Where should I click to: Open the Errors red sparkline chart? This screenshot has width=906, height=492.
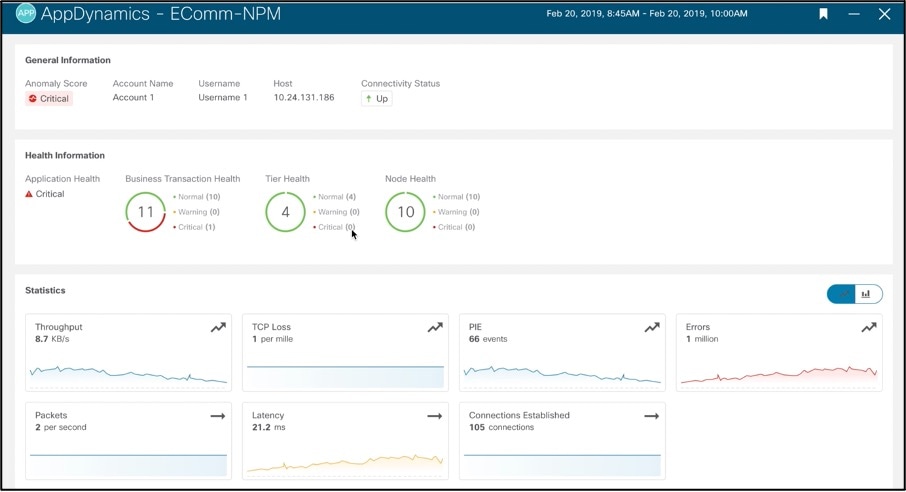(x=779, y=376)
